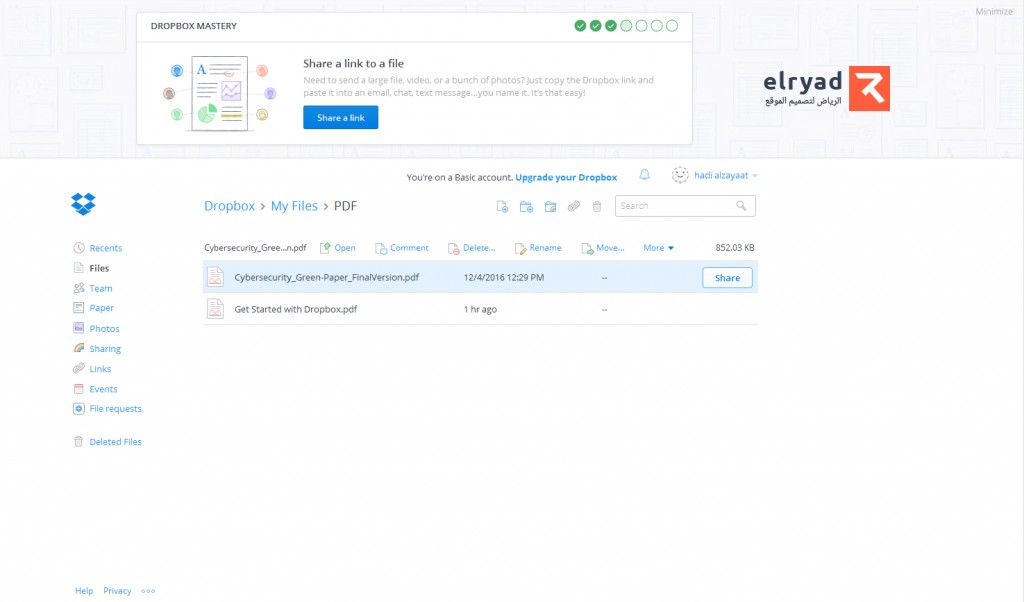Click the upload file icon in the toolbar
1024x602 pixels.
click(502, 207)
